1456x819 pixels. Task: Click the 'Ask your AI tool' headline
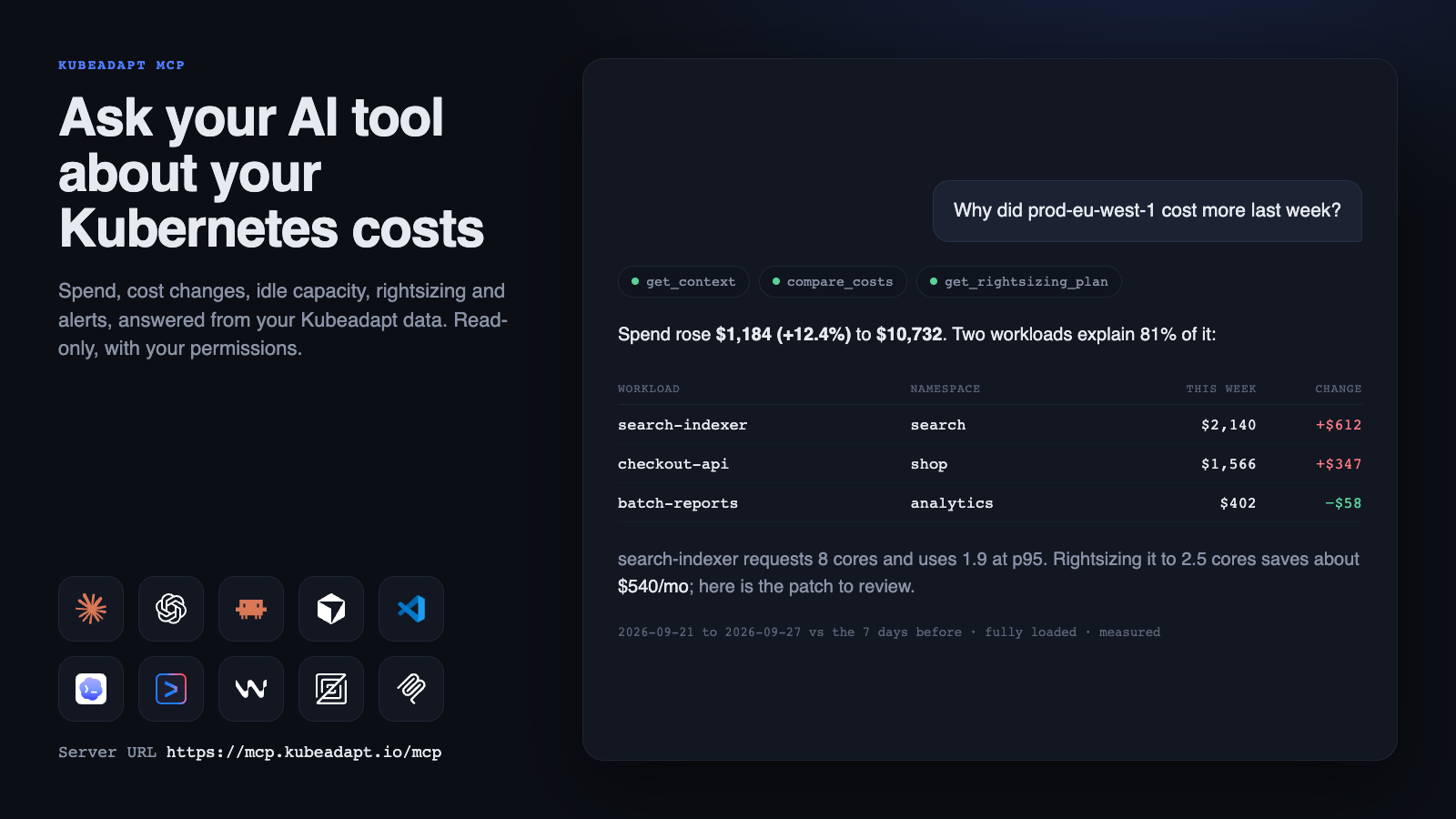(x=271, y=173)
